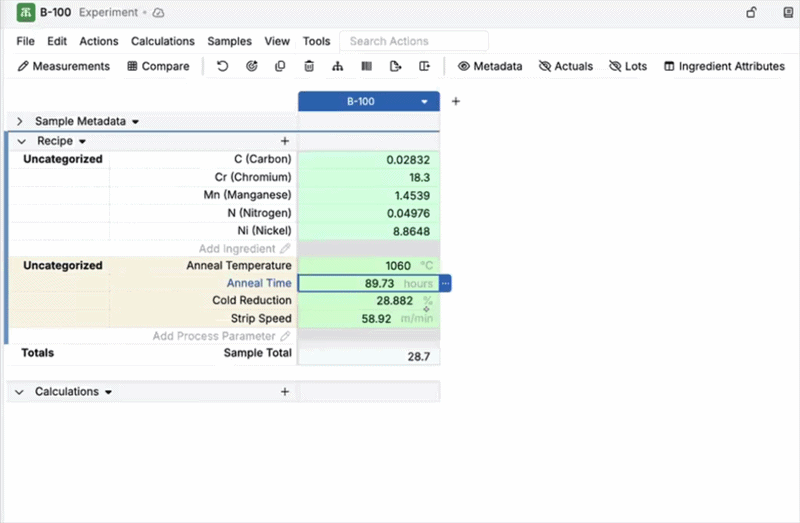
Task: Open the Actions menu
Action: pyautogui.click(x=98, y=41)
